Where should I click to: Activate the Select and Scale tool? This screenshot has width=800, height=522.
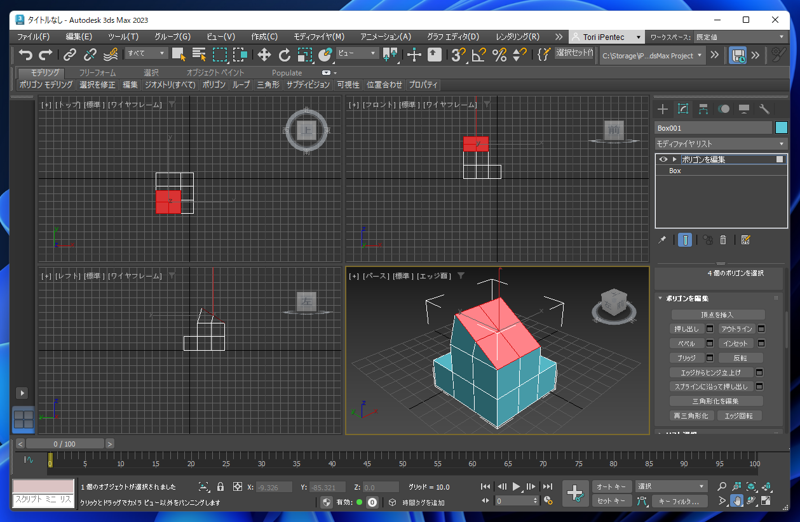click(305, 54)
